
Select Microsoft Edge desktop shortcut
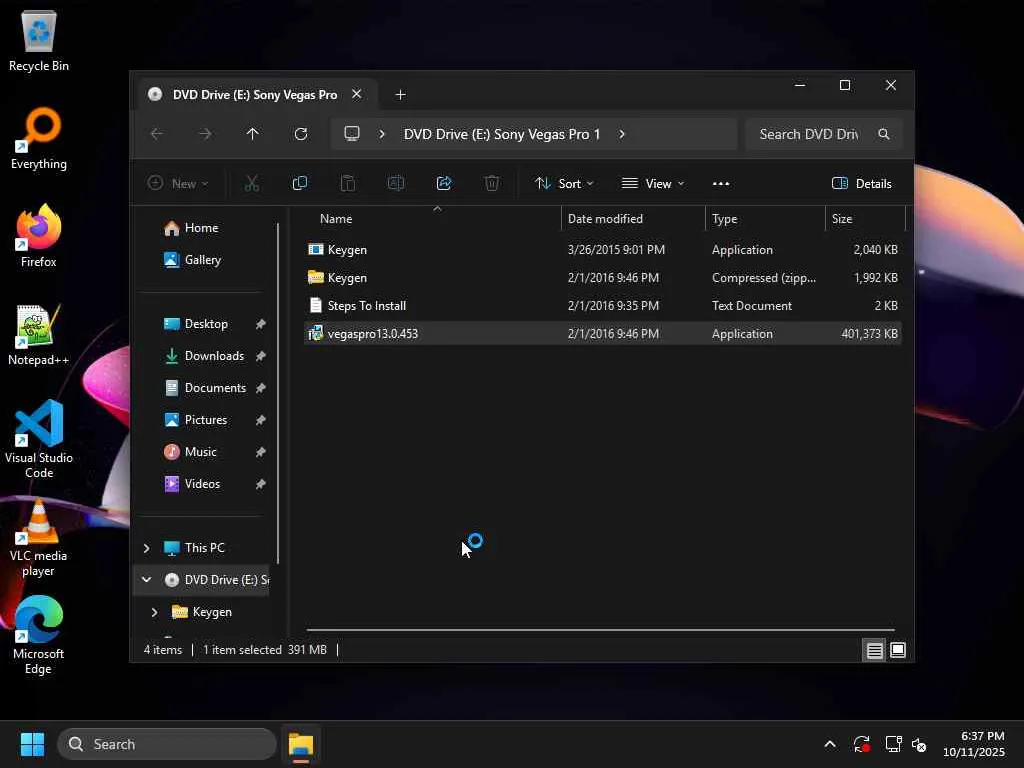click(39, 635)
